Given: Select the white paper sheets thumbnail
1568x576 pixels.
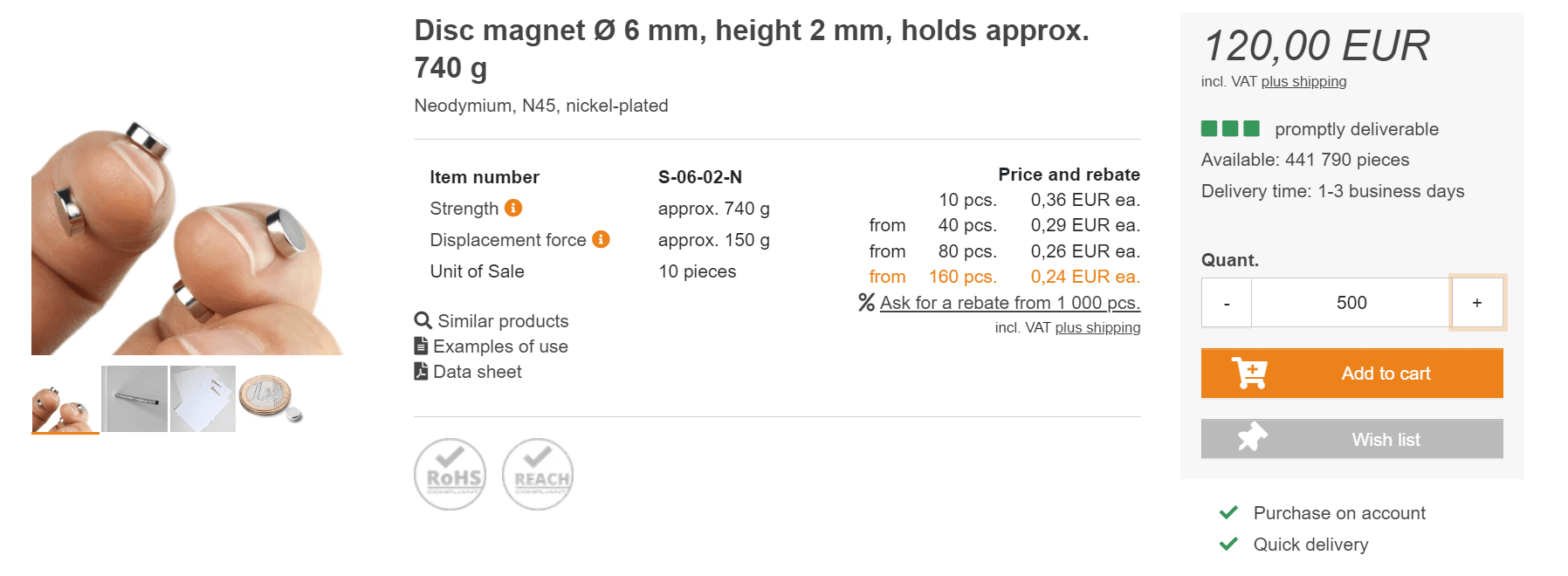Looking at the screenshot, I should 203,399.
